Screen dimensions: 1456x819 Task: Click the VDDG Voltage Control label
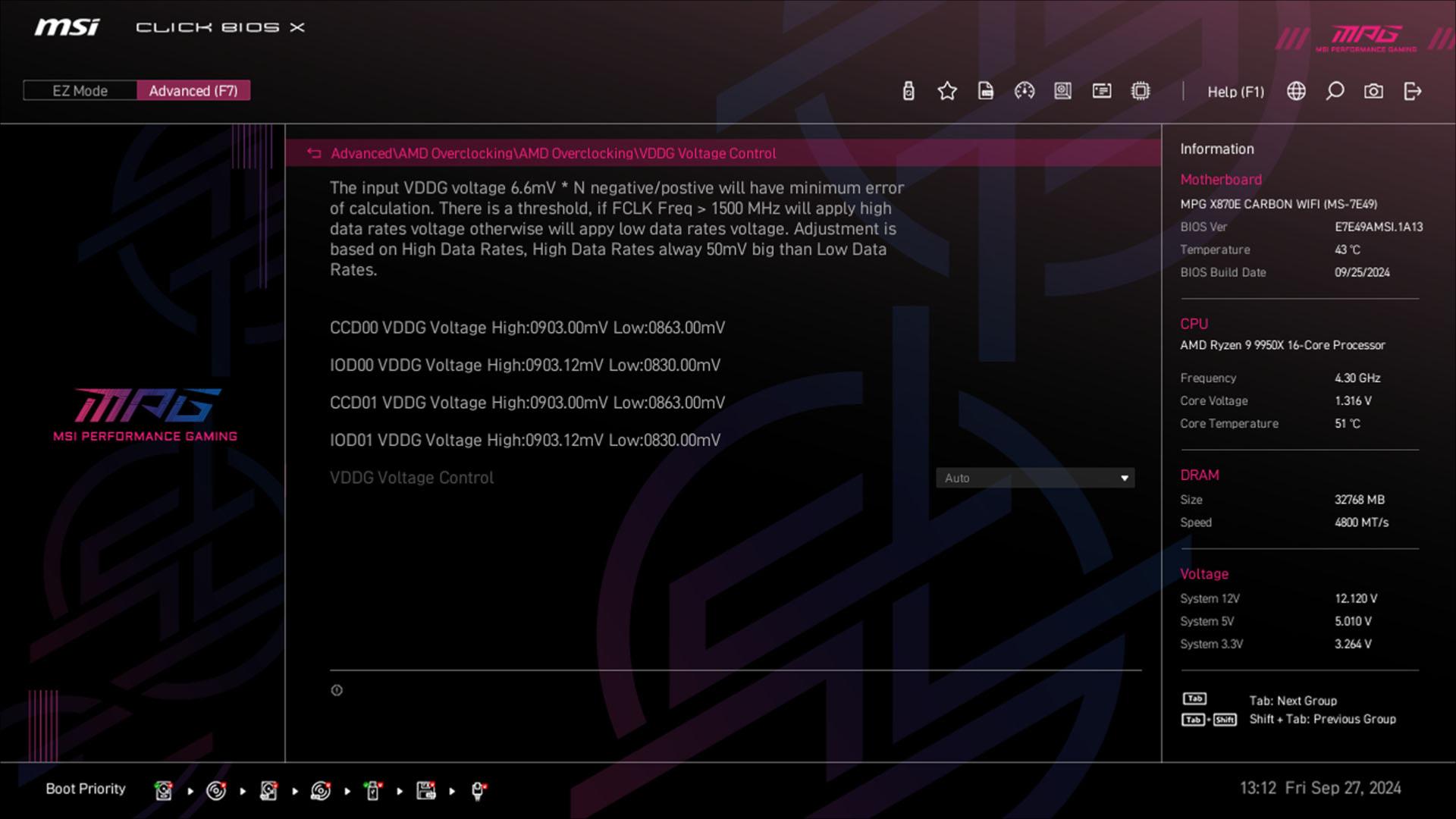[412, 478]
